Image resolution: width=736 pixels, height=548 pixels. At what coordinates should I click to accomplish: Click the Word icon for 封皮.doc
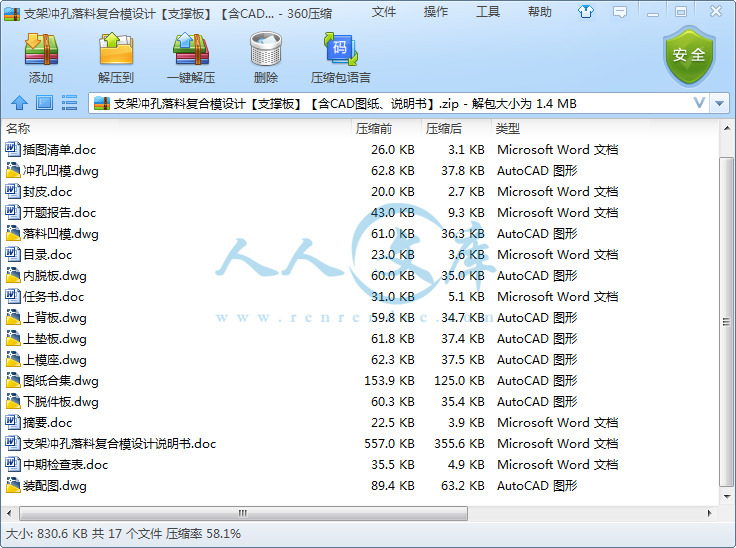13,192
